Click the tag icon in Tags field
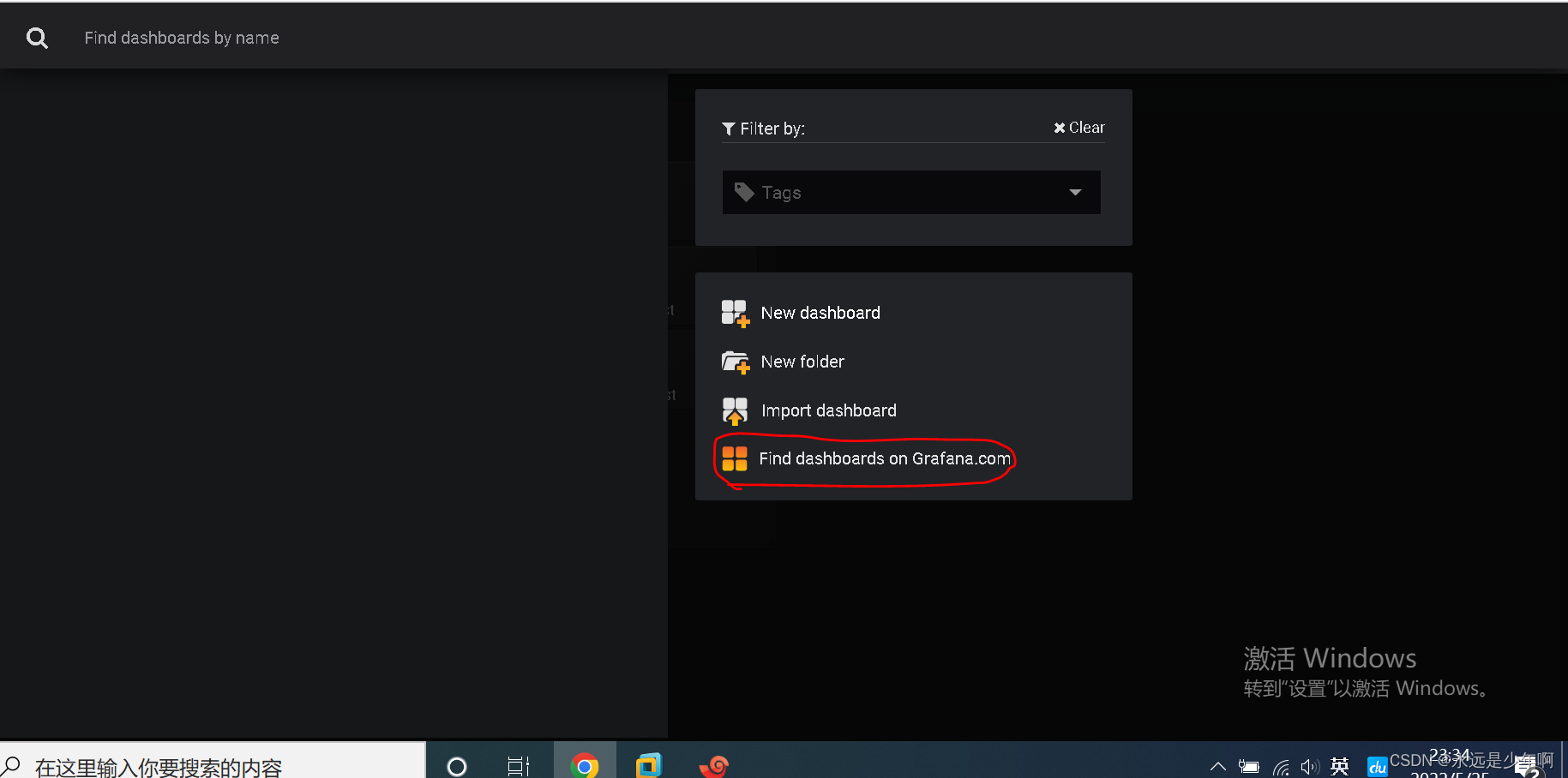This screenshot has width=1568, height=778. 744,193
